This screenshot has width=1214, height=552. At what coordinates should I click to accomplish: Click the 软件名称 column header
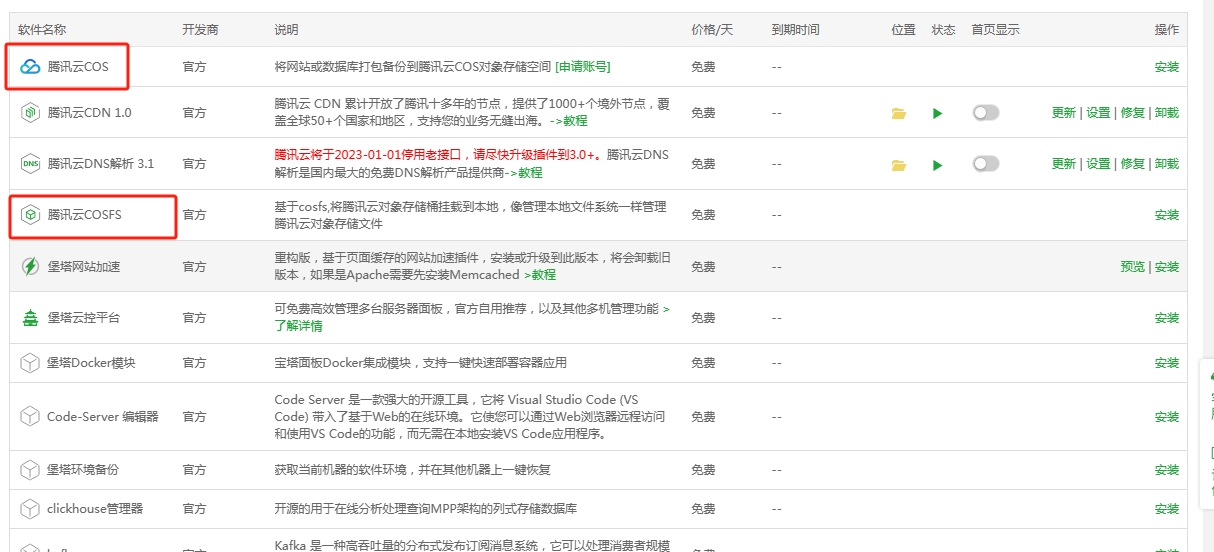click(42, 30)
